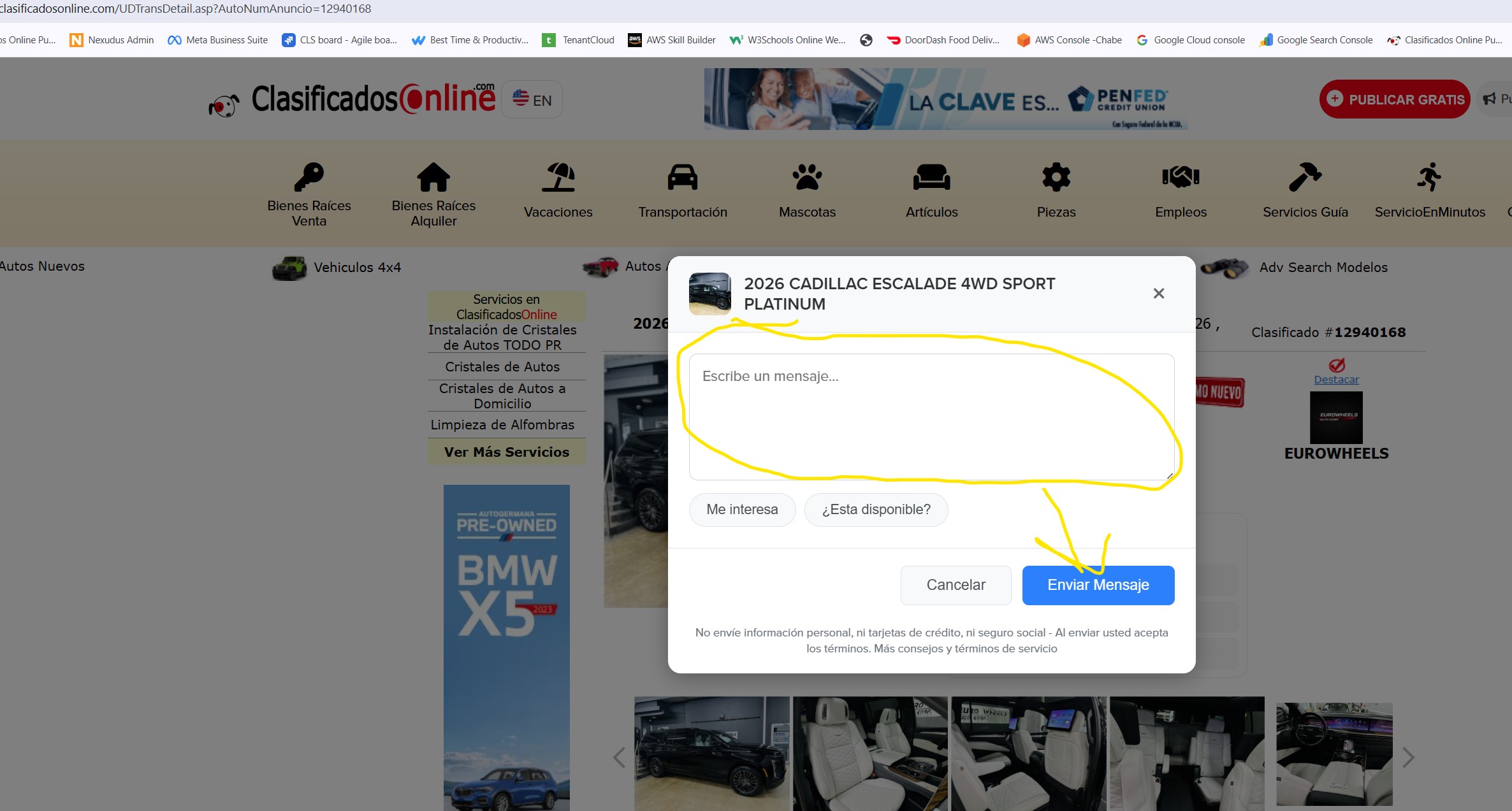This screenshot has width=1512, height=811.
Task: Select the 'Me interesa' quick reply chip
Action: tap(742, 510)
